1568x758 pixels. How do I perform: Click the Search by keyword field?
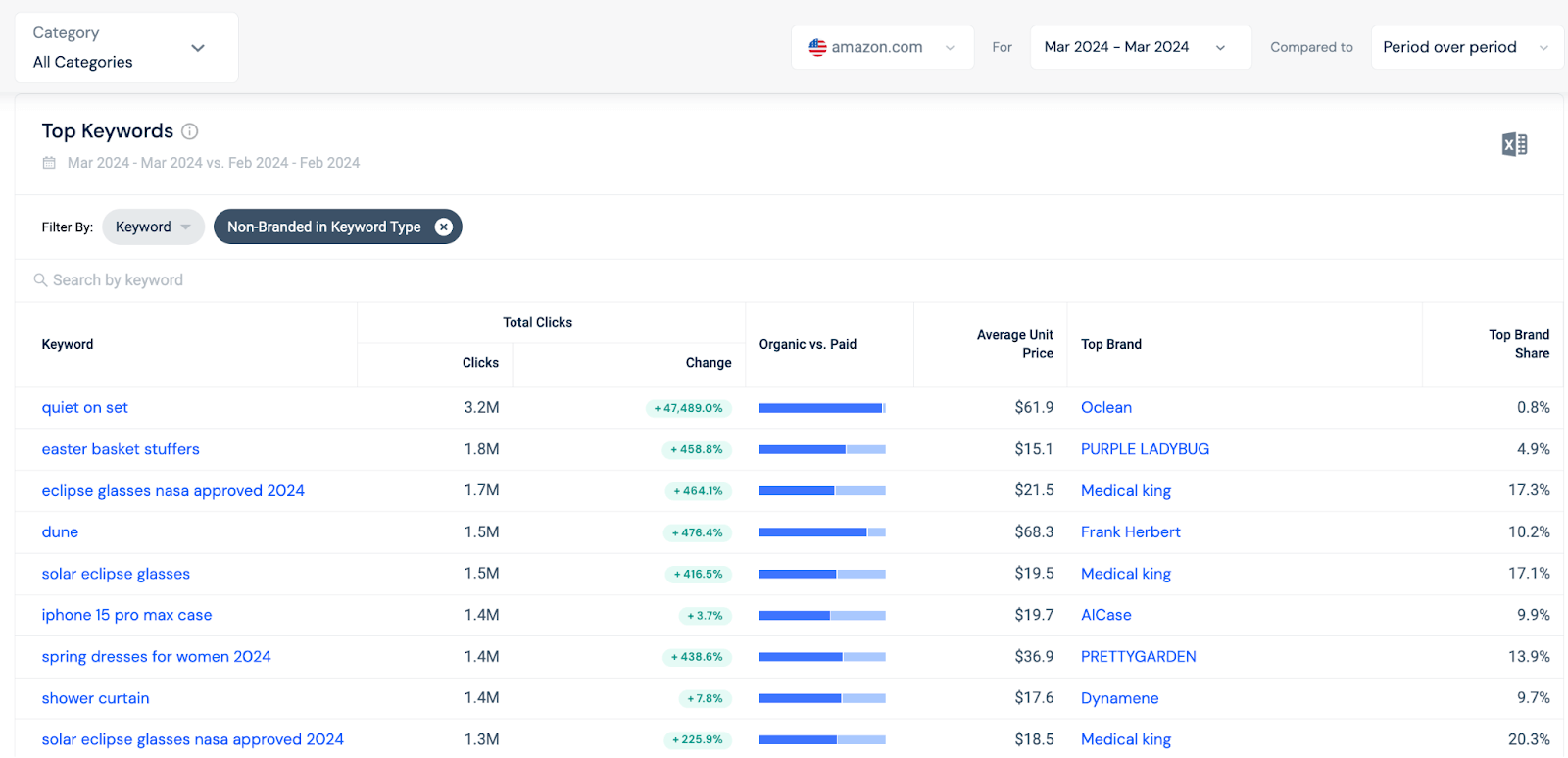click(789, 280)
